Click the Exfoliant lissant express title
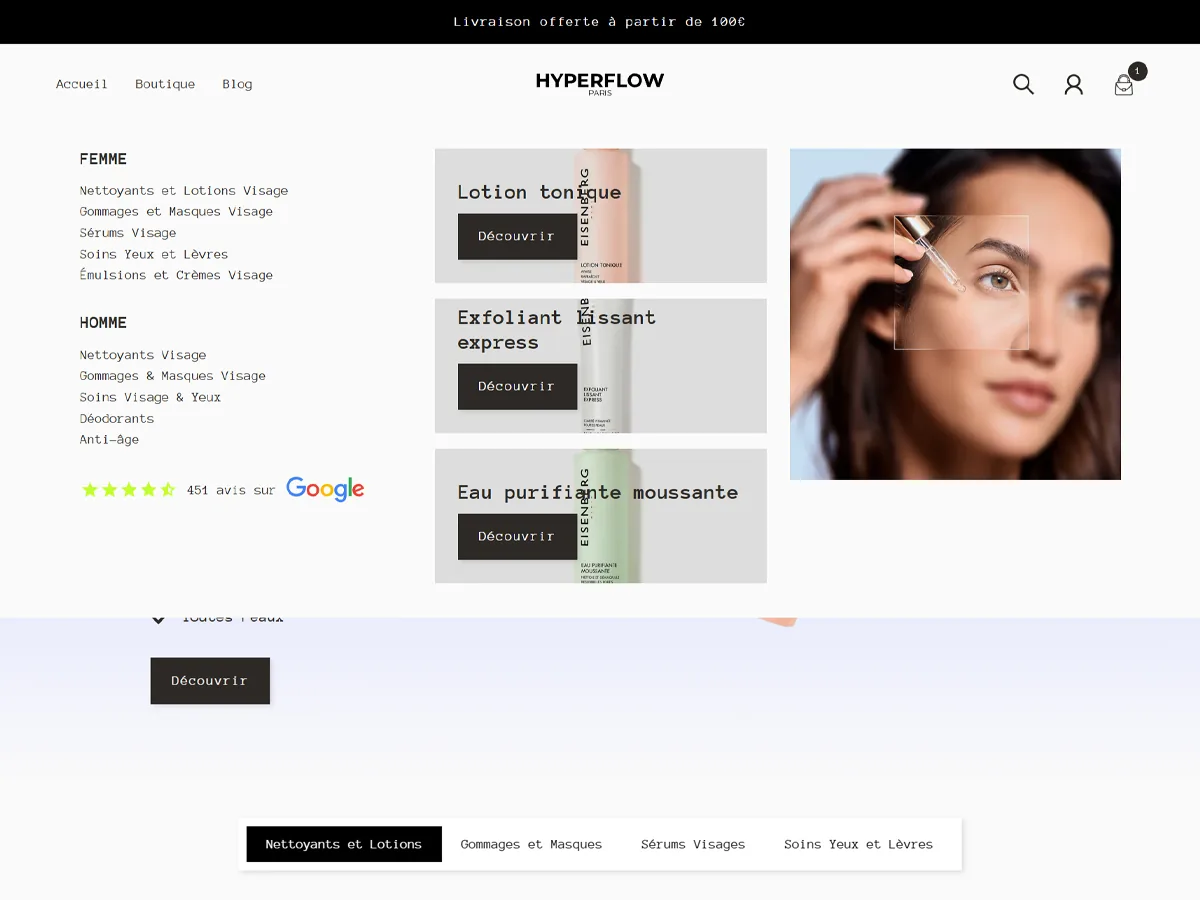Image resolution: width=1200 pixels, height=900 pixels. 557,330
